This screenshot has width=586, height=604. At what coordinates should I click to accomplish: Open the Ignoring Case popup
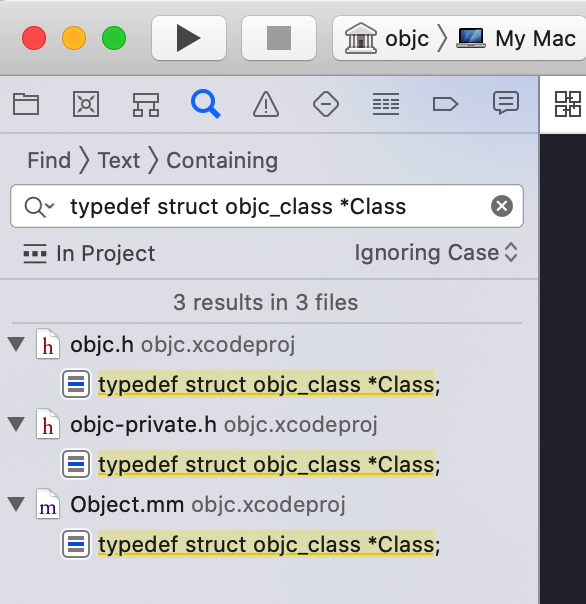pyautogui.click(x=436, y=253)
